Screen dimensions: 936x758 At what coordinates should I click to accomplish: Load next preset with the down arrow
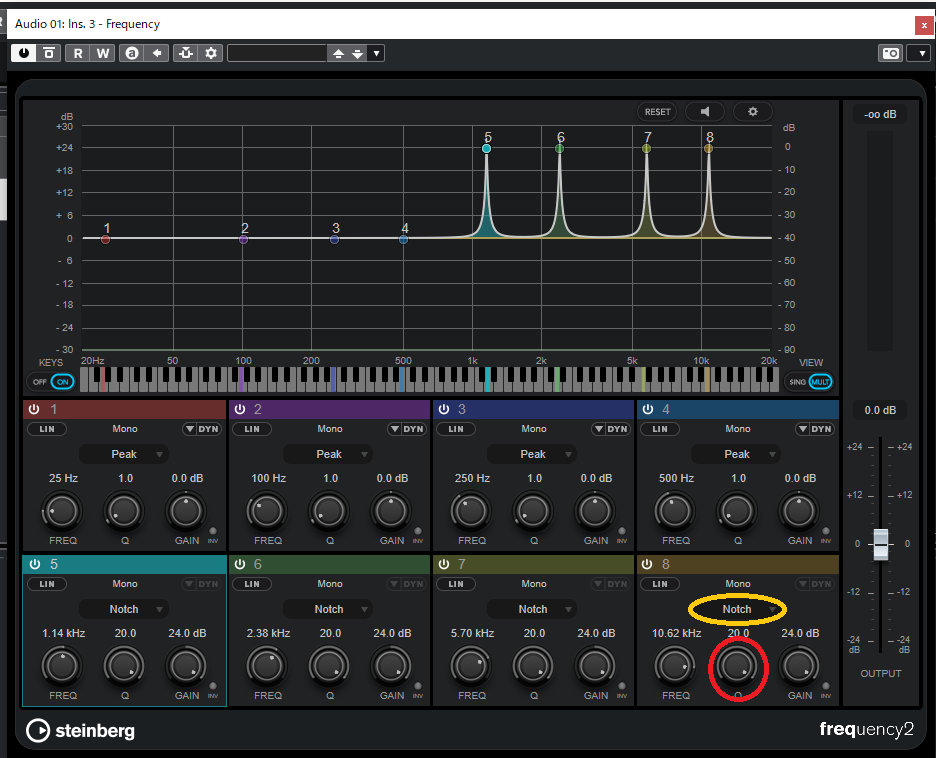click(x=358, y=54)
